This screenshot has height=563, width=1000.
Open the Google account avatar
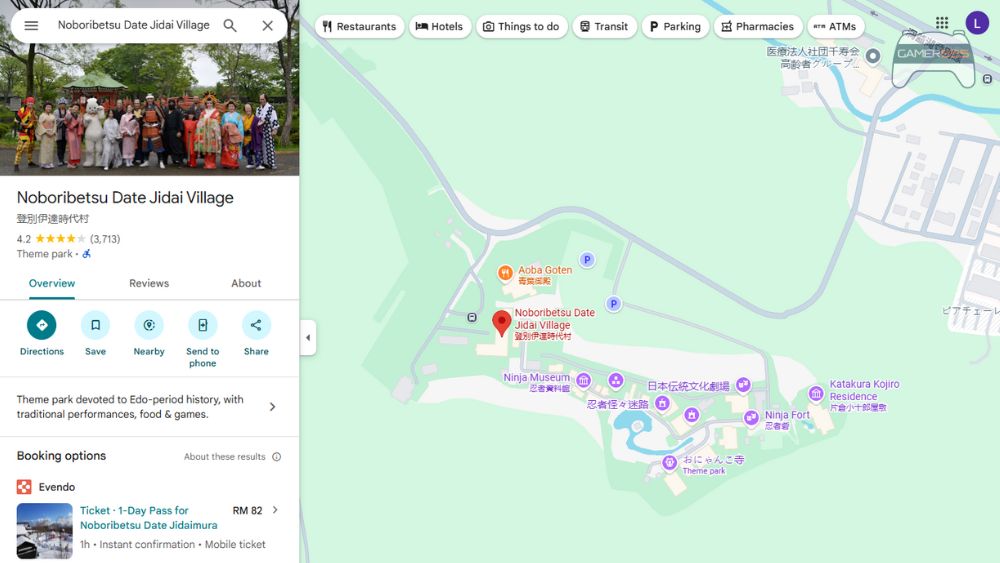point(976,23)
